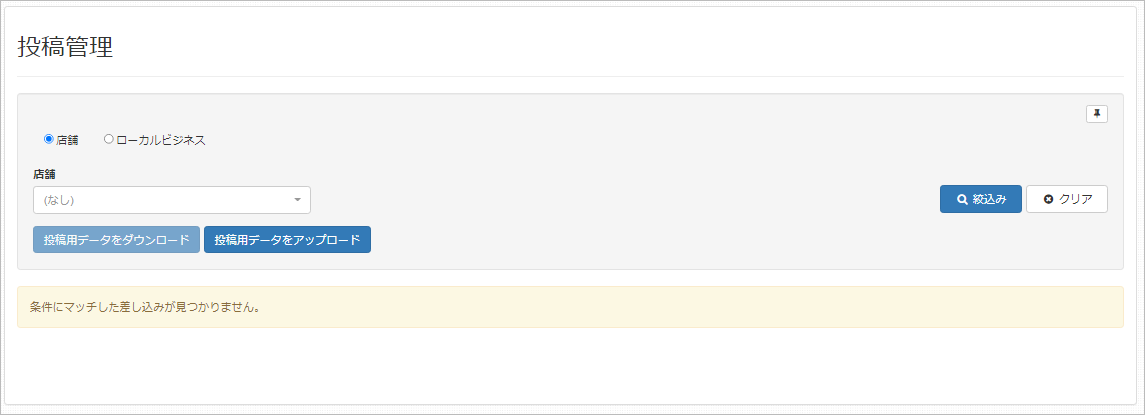Click the 店舗 dropdown caret arrow
The height and width of the screenshot is (415, 1145).
coord(297,199)
